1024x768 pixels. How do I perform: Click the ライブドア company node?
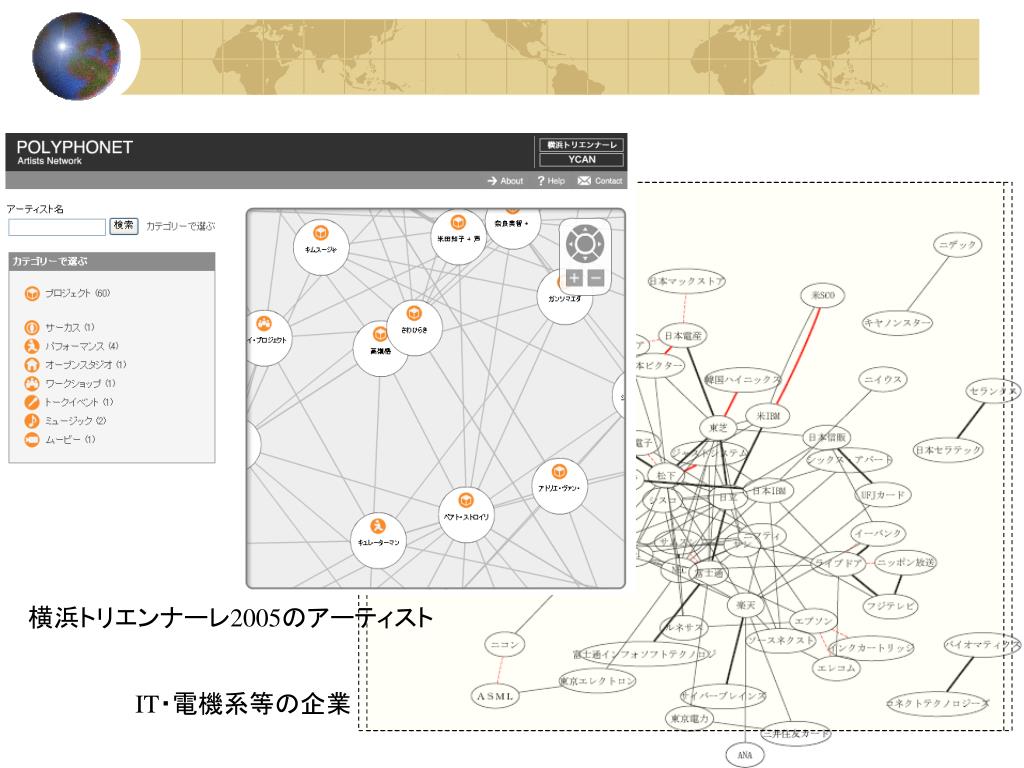click(x=838, y=562)
